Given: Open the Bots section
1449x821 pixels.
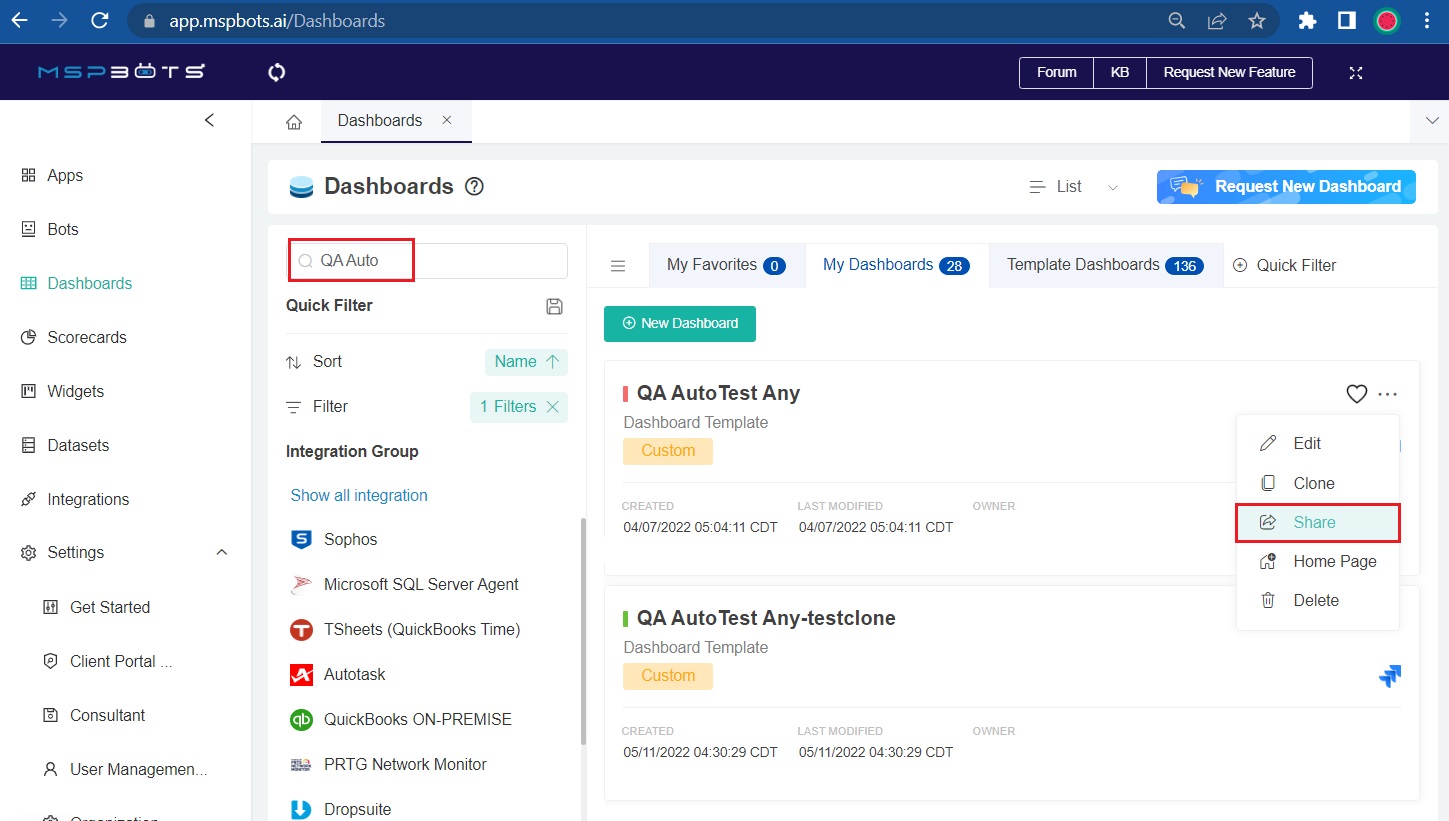Looking at the screenshot, I should coord(62,229).
